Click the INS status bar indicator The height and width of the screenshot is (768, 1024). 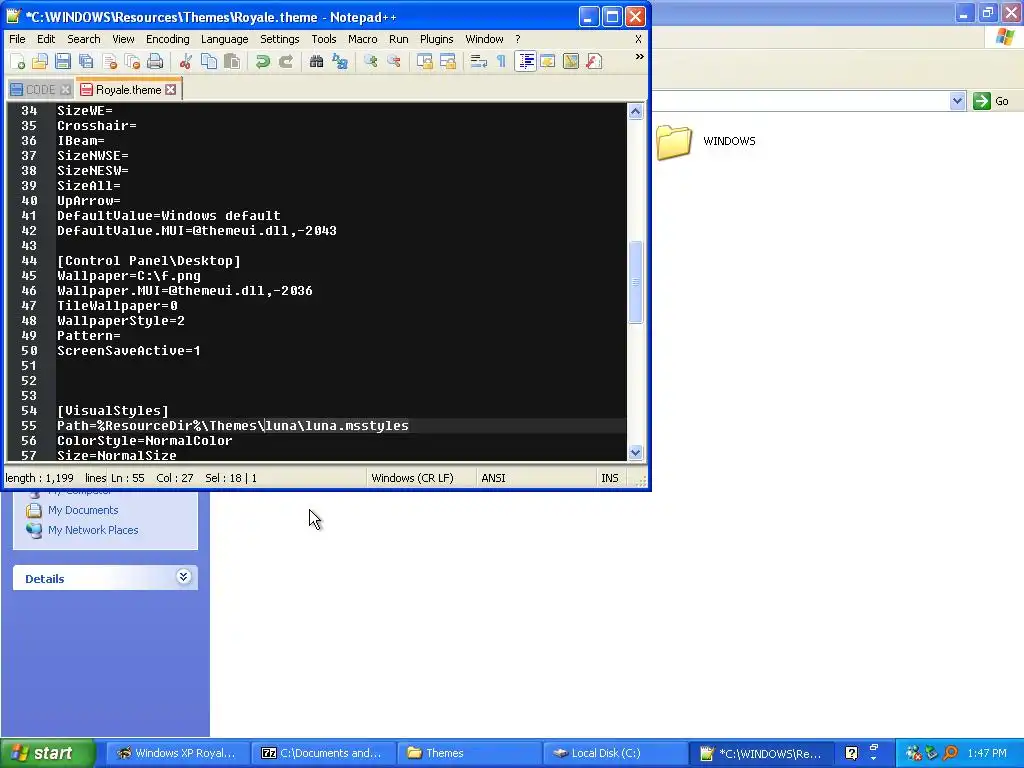[609, 478]
